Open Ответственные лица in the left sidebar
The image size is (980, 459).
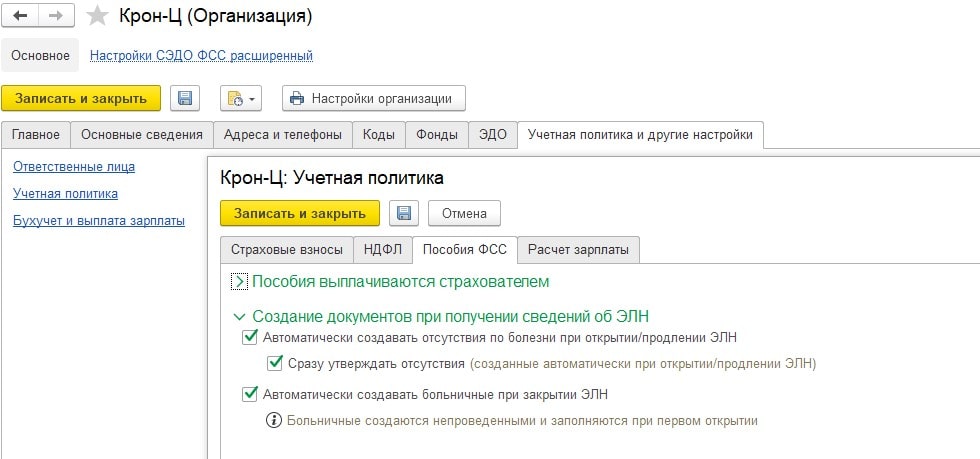coord(73,166)
